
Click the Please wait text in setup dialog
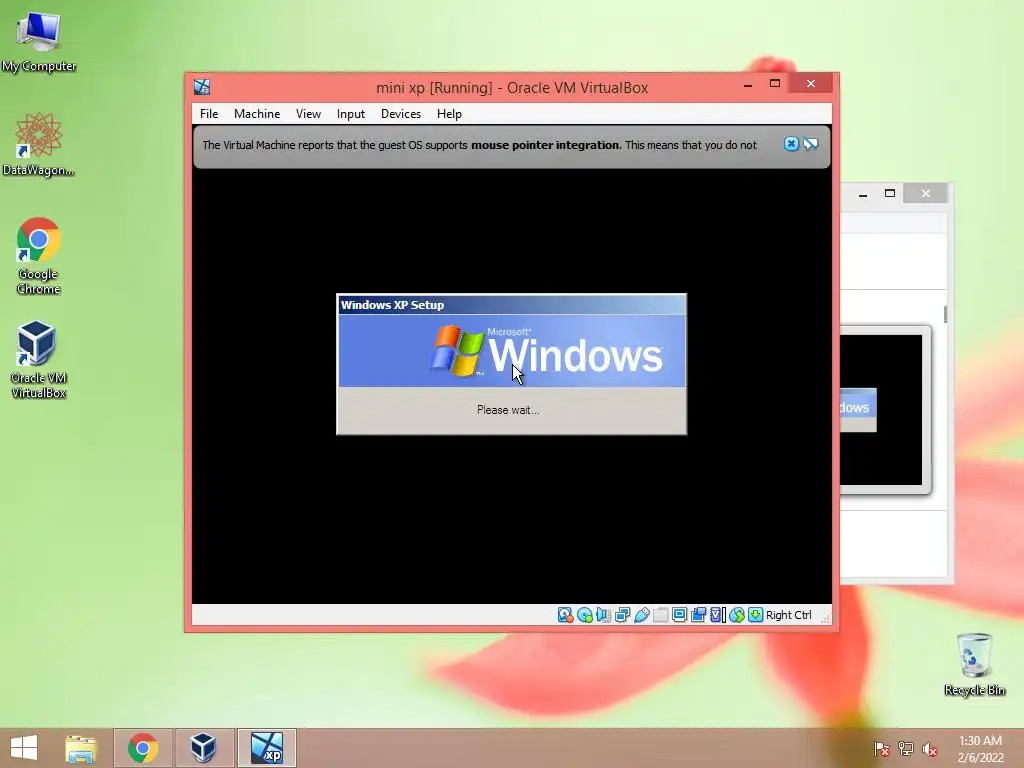tap(508, 410)
